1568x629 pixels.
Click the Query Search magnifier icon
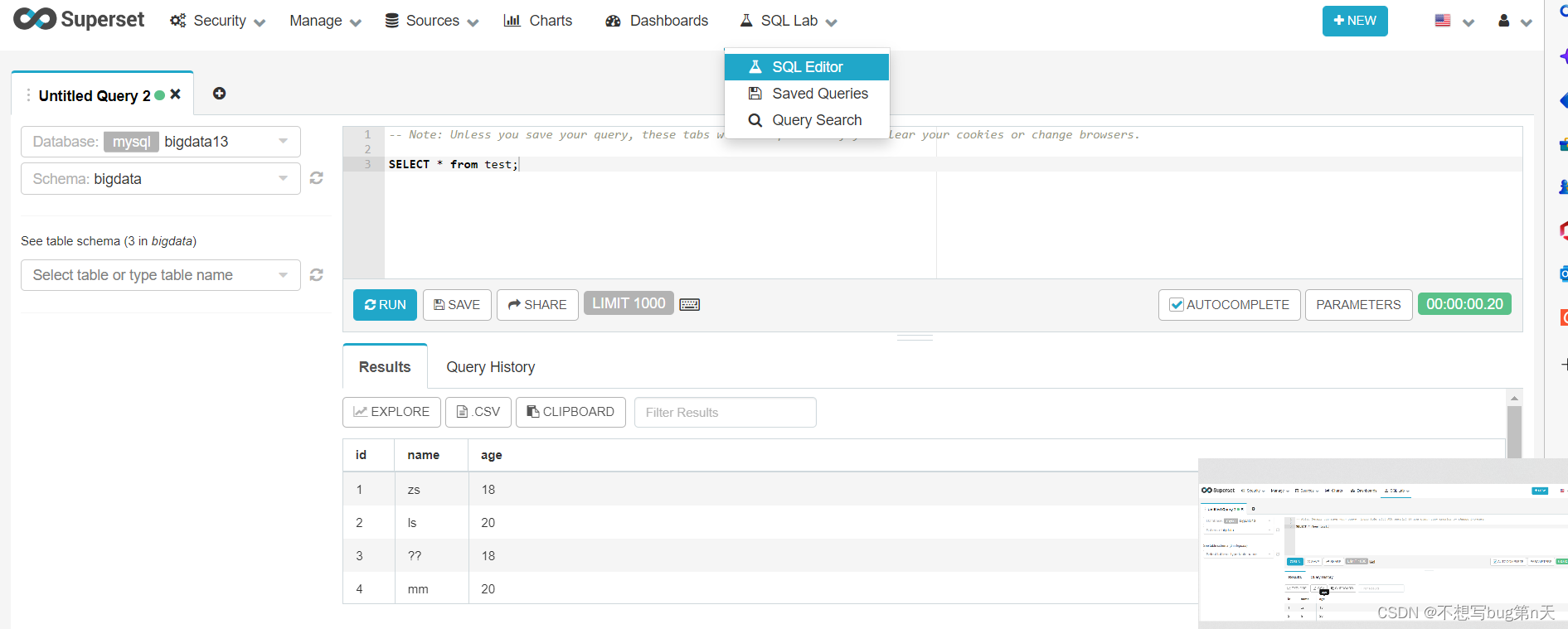(x=755, y=120)
